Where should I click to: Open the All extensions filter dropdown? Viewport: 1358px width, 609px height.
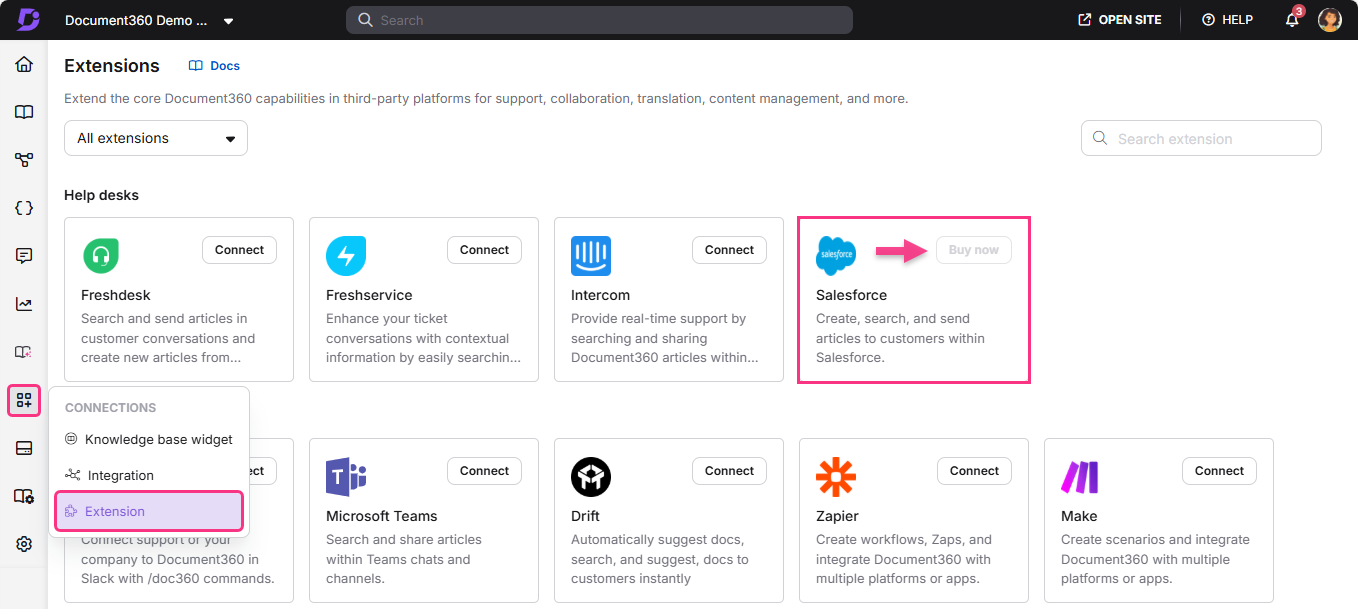tap(156, 138)
